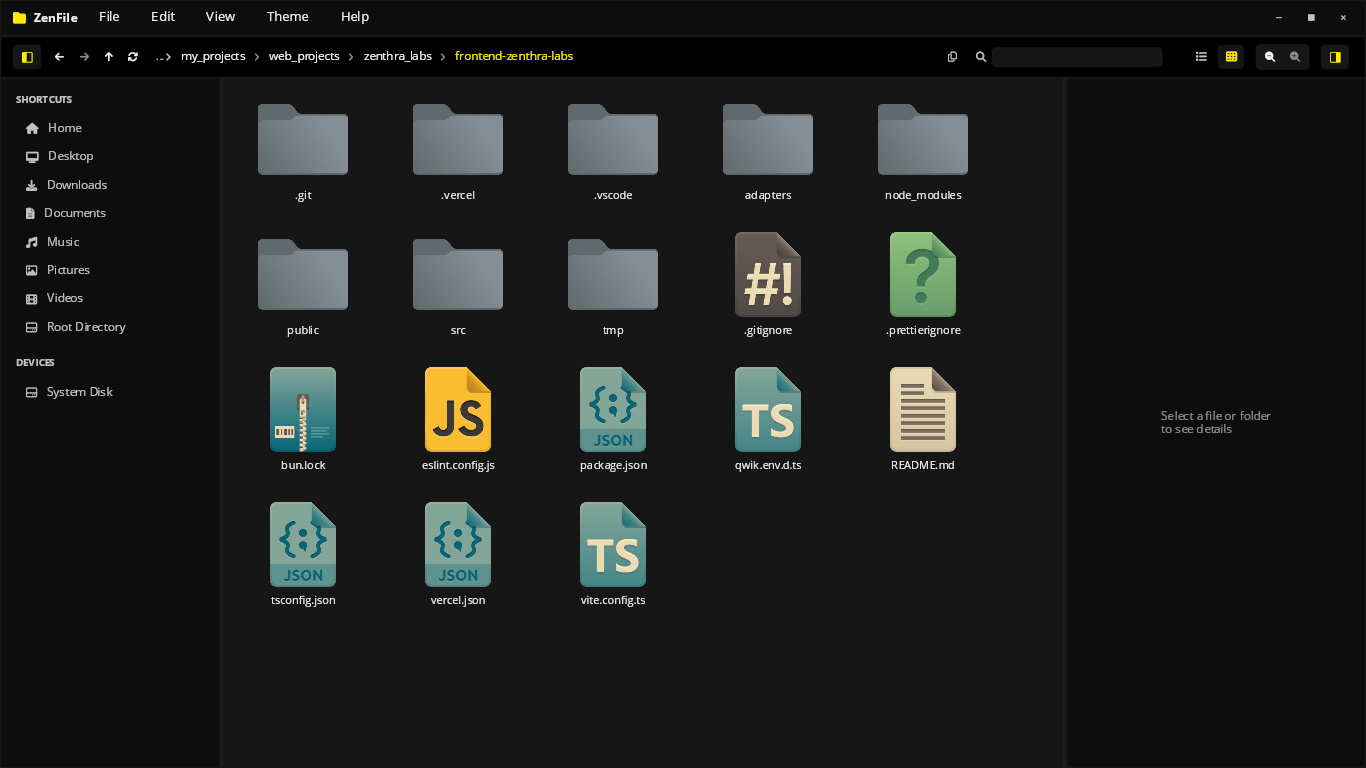This screenshot has height=768, width=1366.
Task: Select the tmp folder
Action: click(613, 286)
